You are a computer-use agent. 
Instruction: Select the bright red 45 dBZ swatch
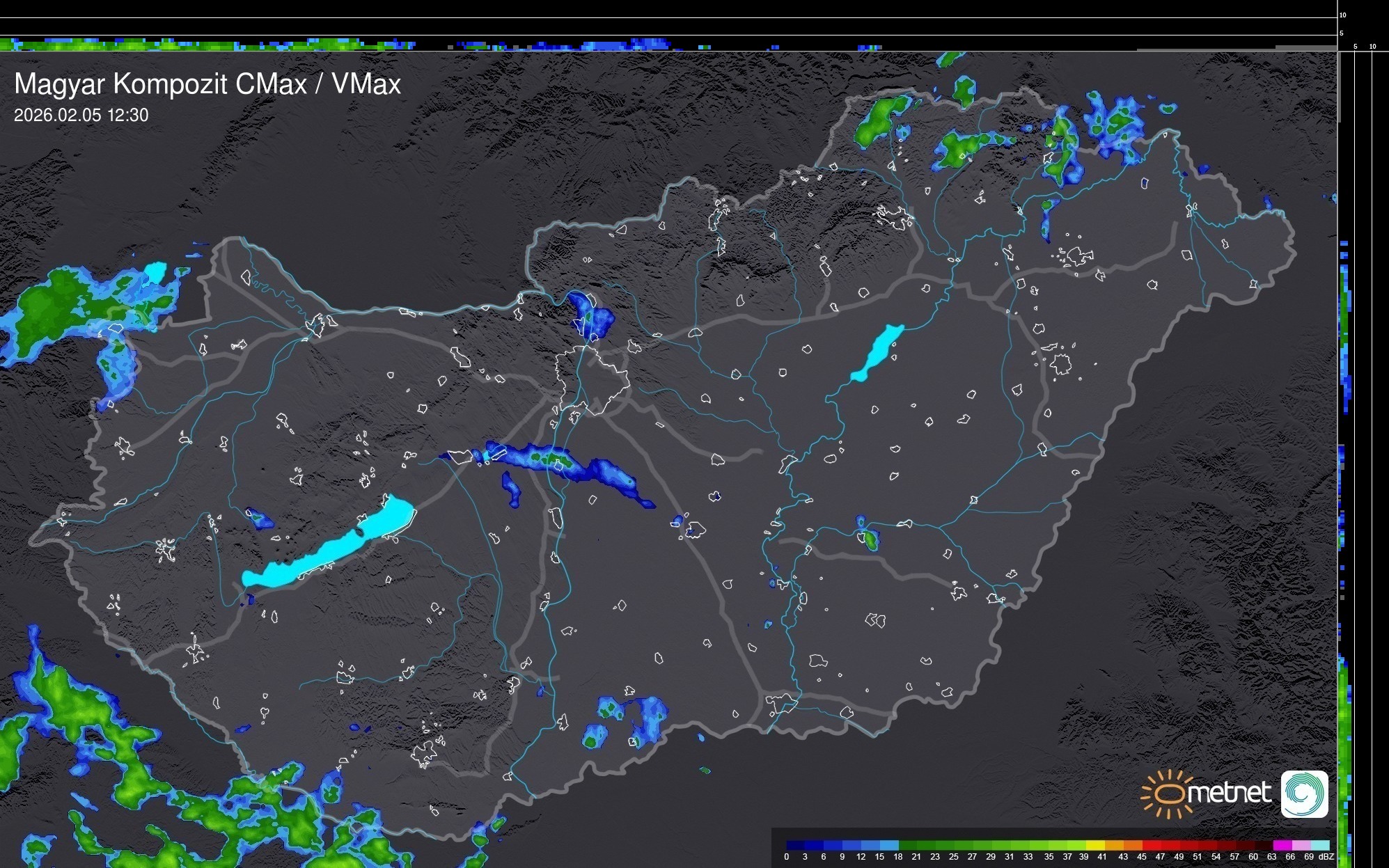click(1152, 845)
